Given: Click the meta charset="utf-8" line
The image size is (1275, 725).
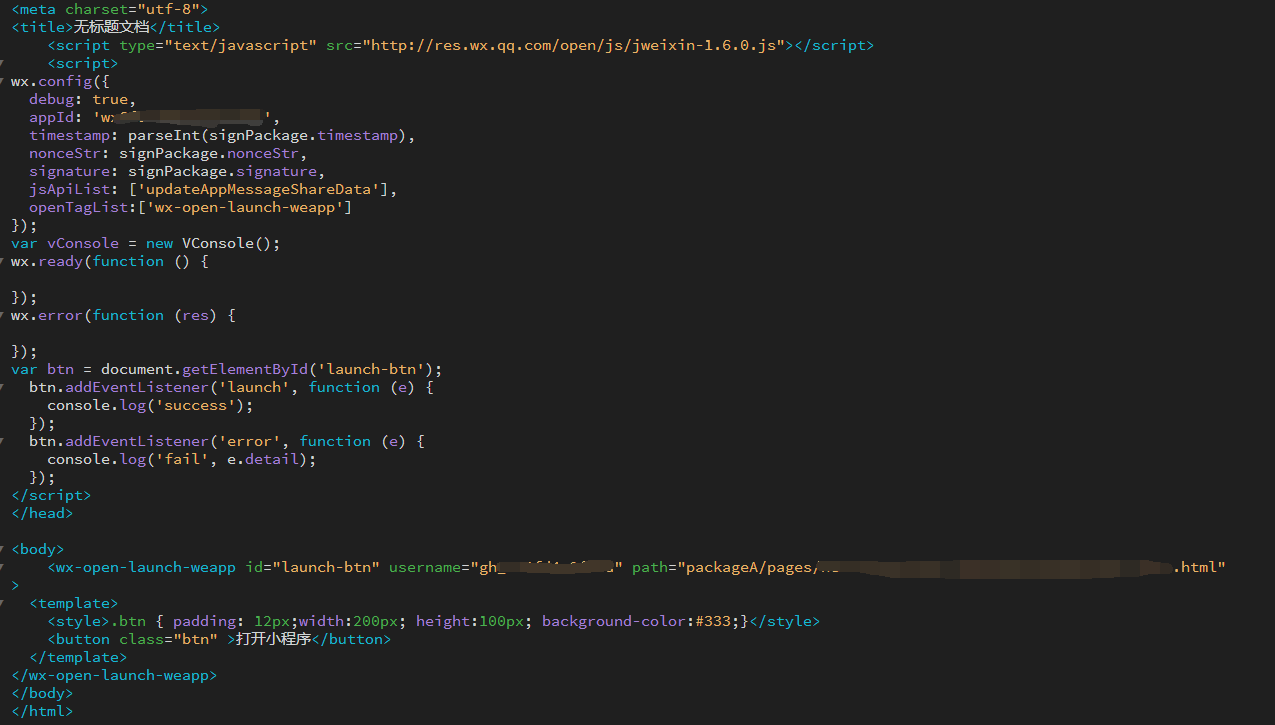Looking at the screenshot, I should coord(110,9).
